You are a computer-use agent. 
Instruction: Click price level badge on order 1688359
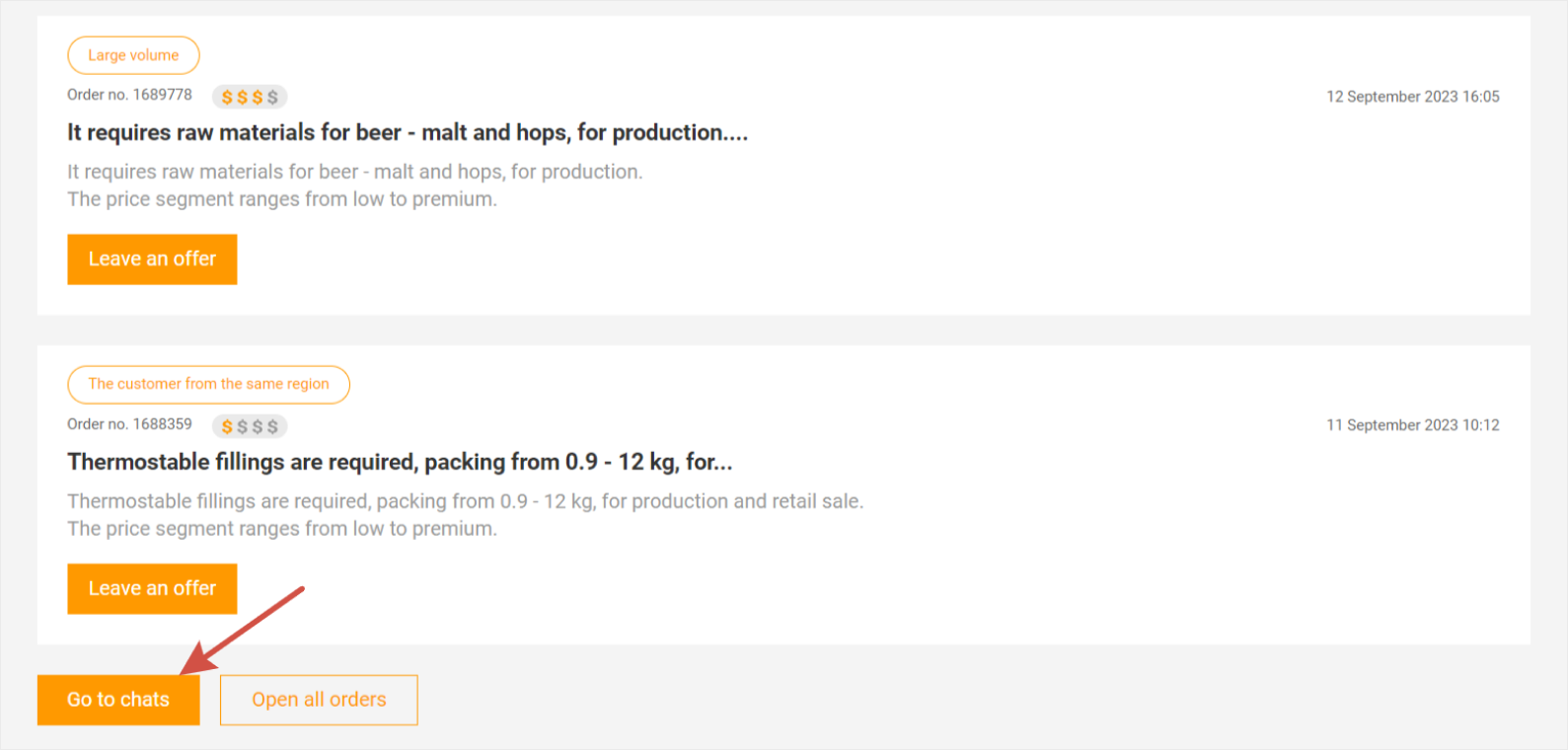point(250,426)
